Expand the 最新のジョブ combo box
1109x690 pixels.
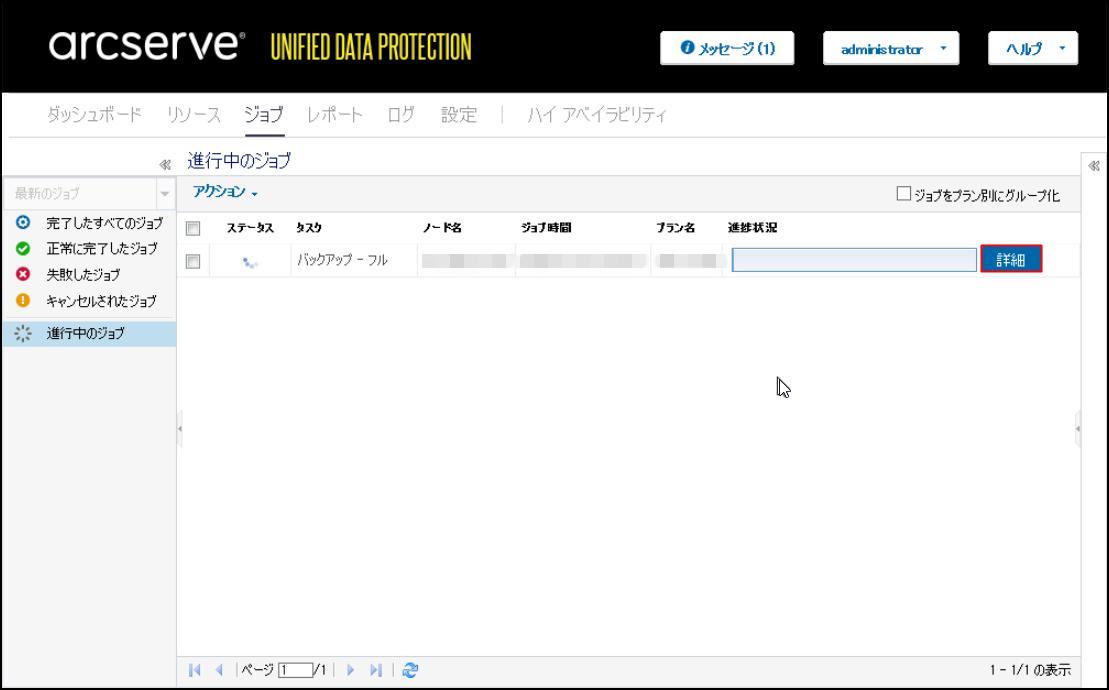click(x=164, y=193)
